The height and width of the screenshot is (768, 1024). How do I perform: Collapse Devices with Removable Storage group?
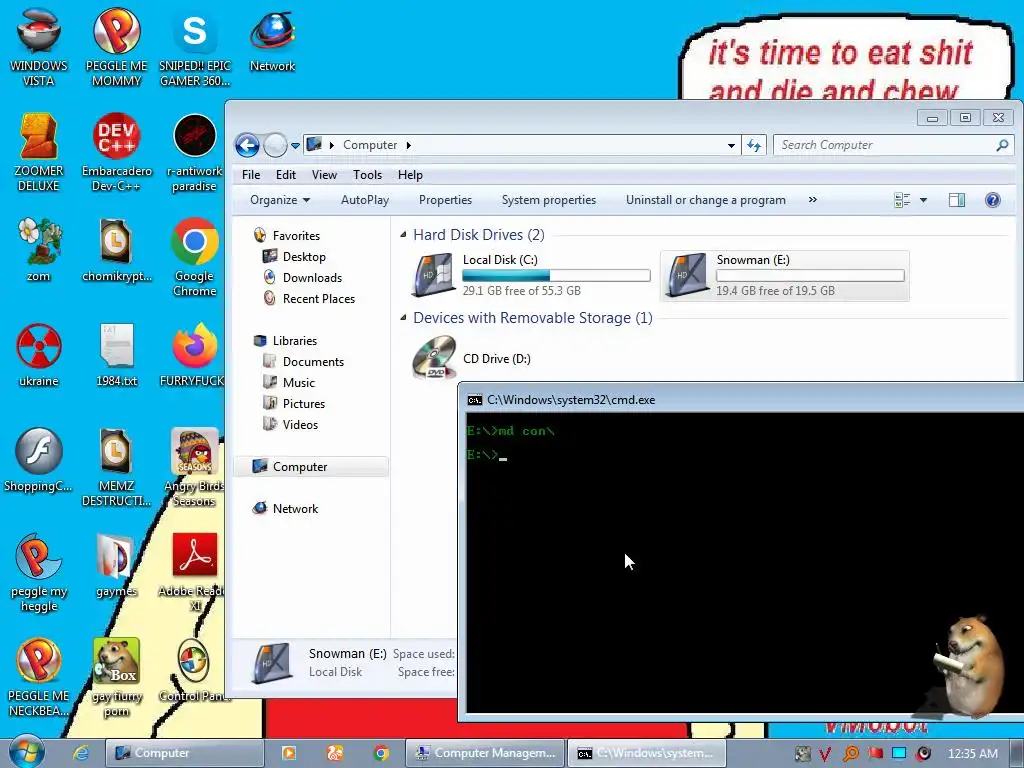pos(403,317)
